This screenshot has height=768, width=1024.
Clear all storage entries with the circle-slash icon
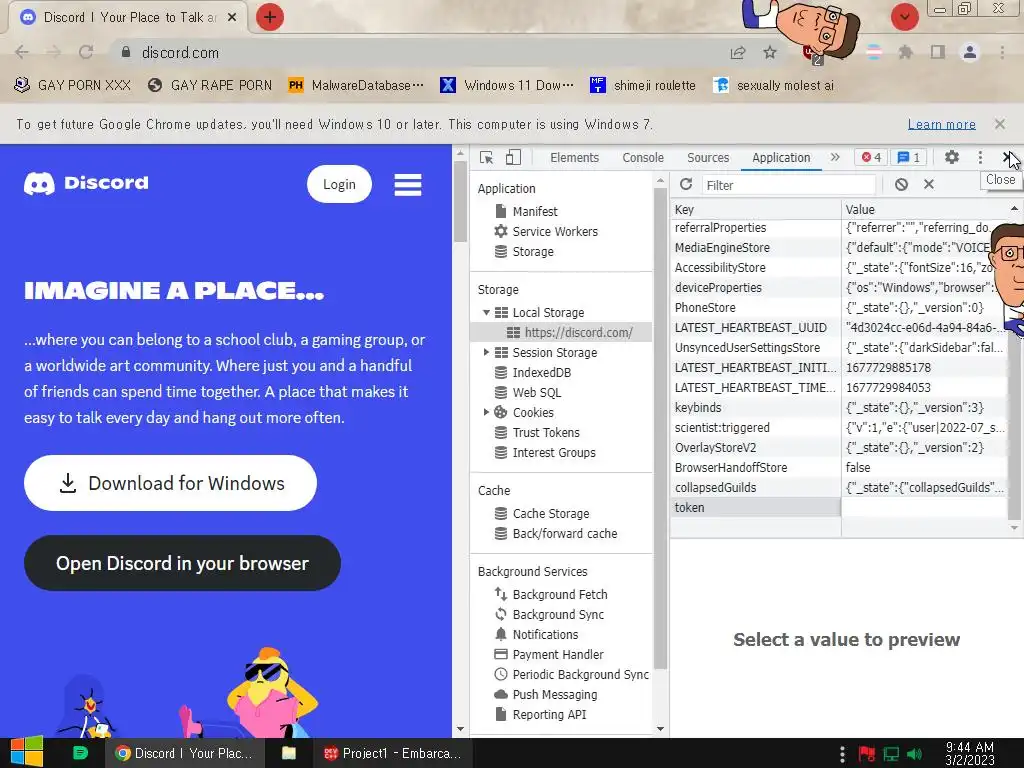[901, 185]
